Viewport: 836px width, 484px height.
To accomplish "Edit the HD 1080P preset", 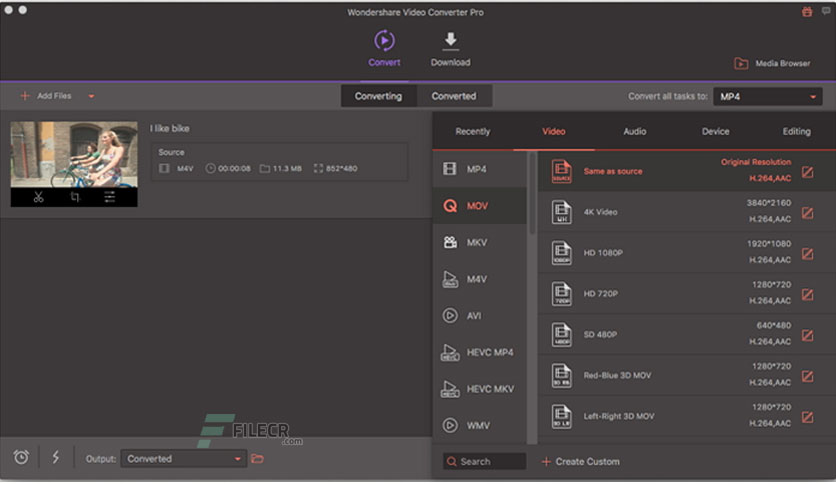I will pos(808,254).
